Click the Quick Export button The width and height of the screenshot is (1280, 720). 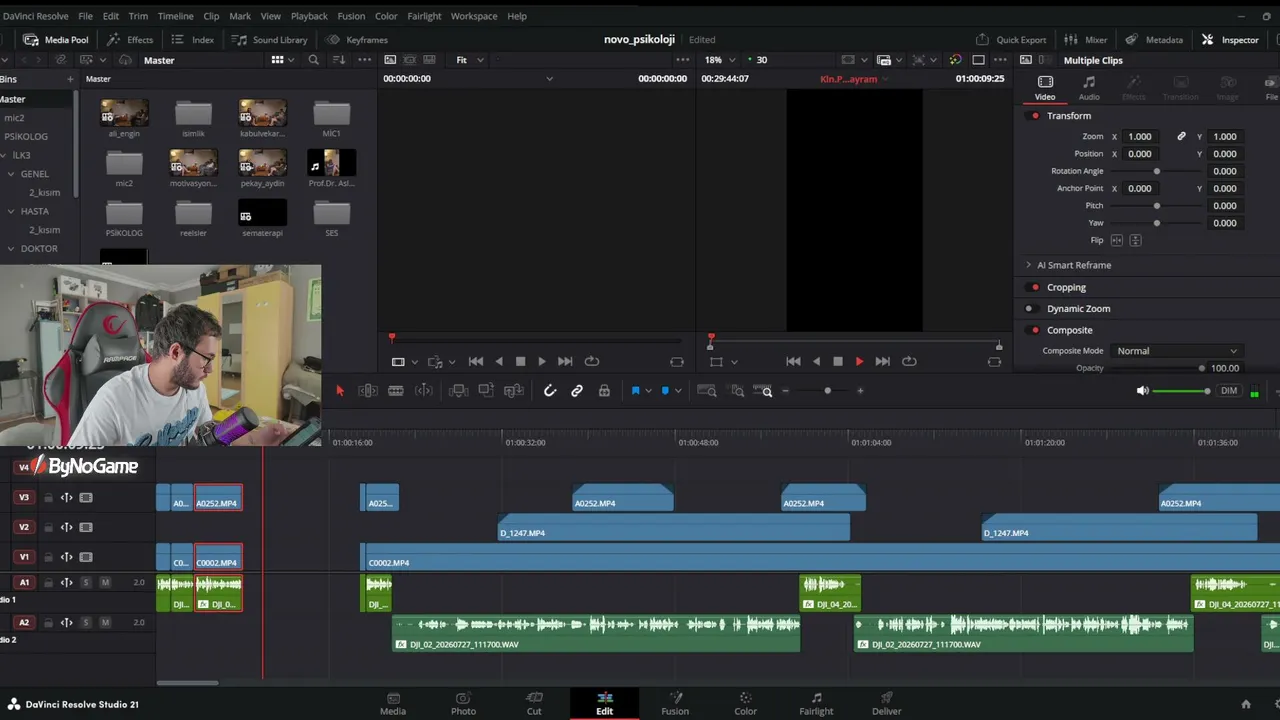point(1011,40)
